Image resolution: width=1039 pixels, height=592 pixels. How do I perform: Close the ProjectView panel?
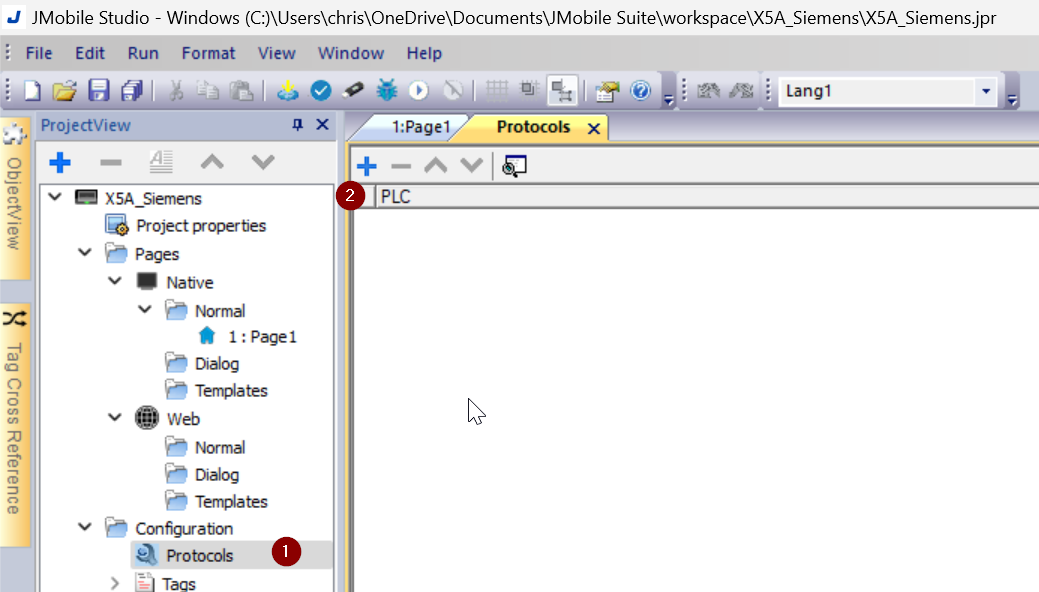click(323, 125)
